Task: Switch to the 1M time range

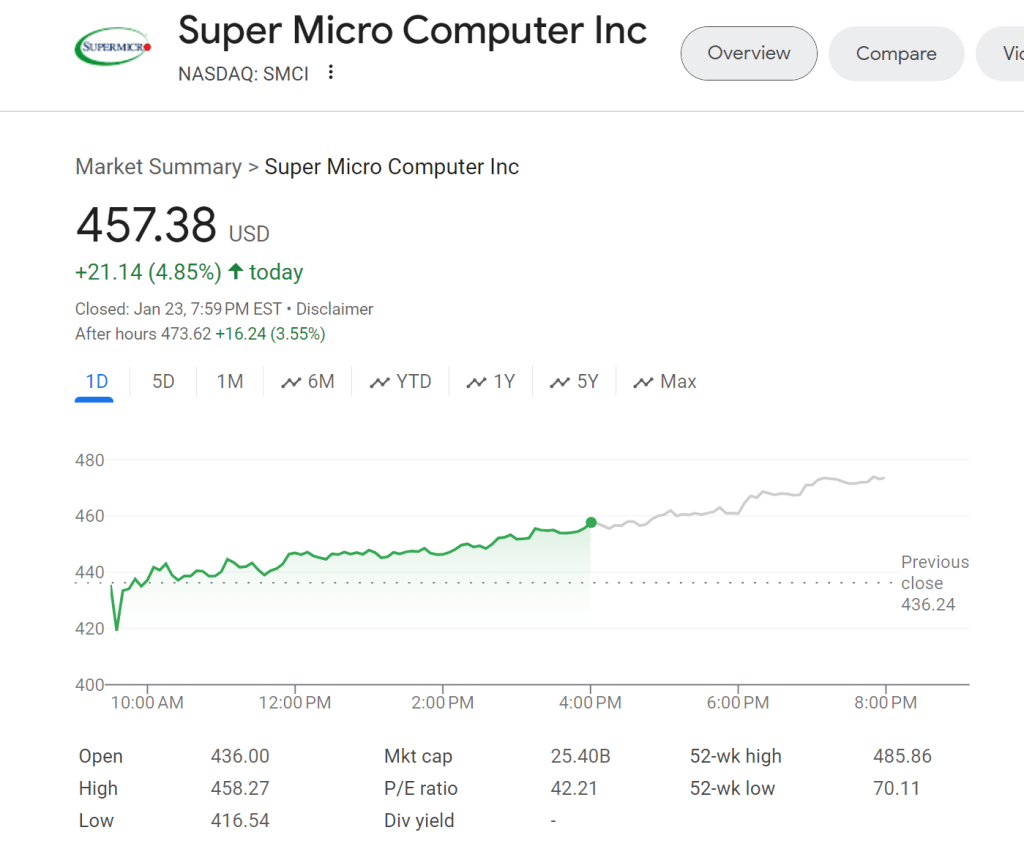Action: 230,381
